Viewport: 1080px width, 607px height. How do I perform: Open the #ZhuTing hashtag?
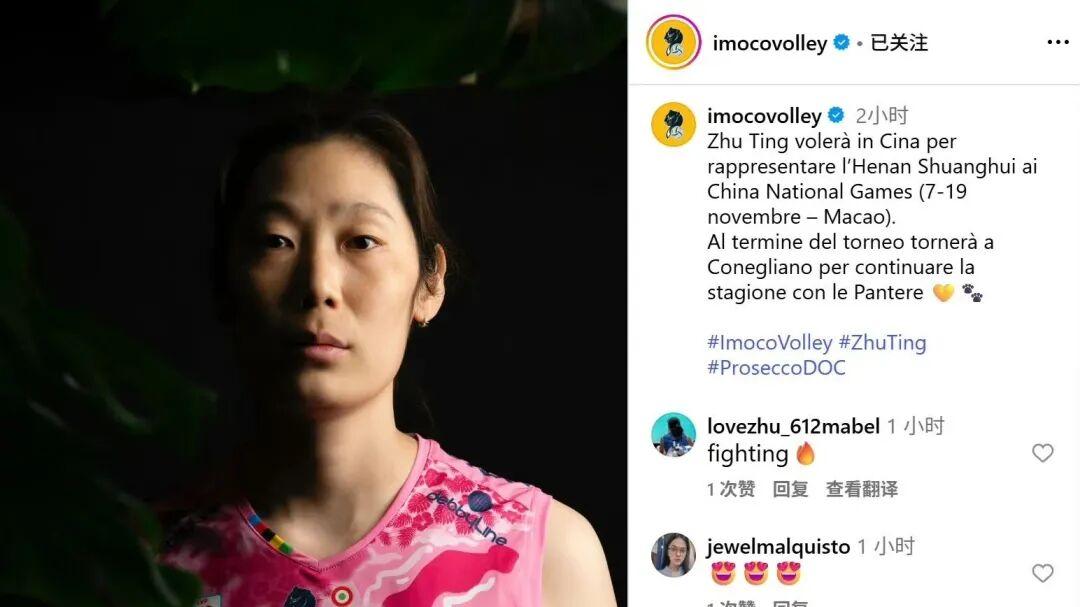coord(882,342)
